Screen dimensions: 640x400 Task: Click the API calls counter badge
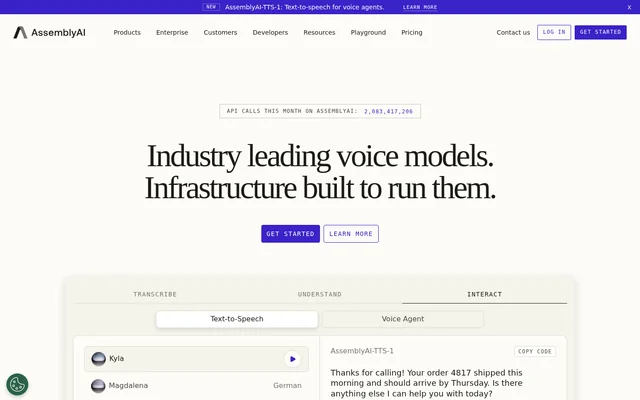coord(320,111)
